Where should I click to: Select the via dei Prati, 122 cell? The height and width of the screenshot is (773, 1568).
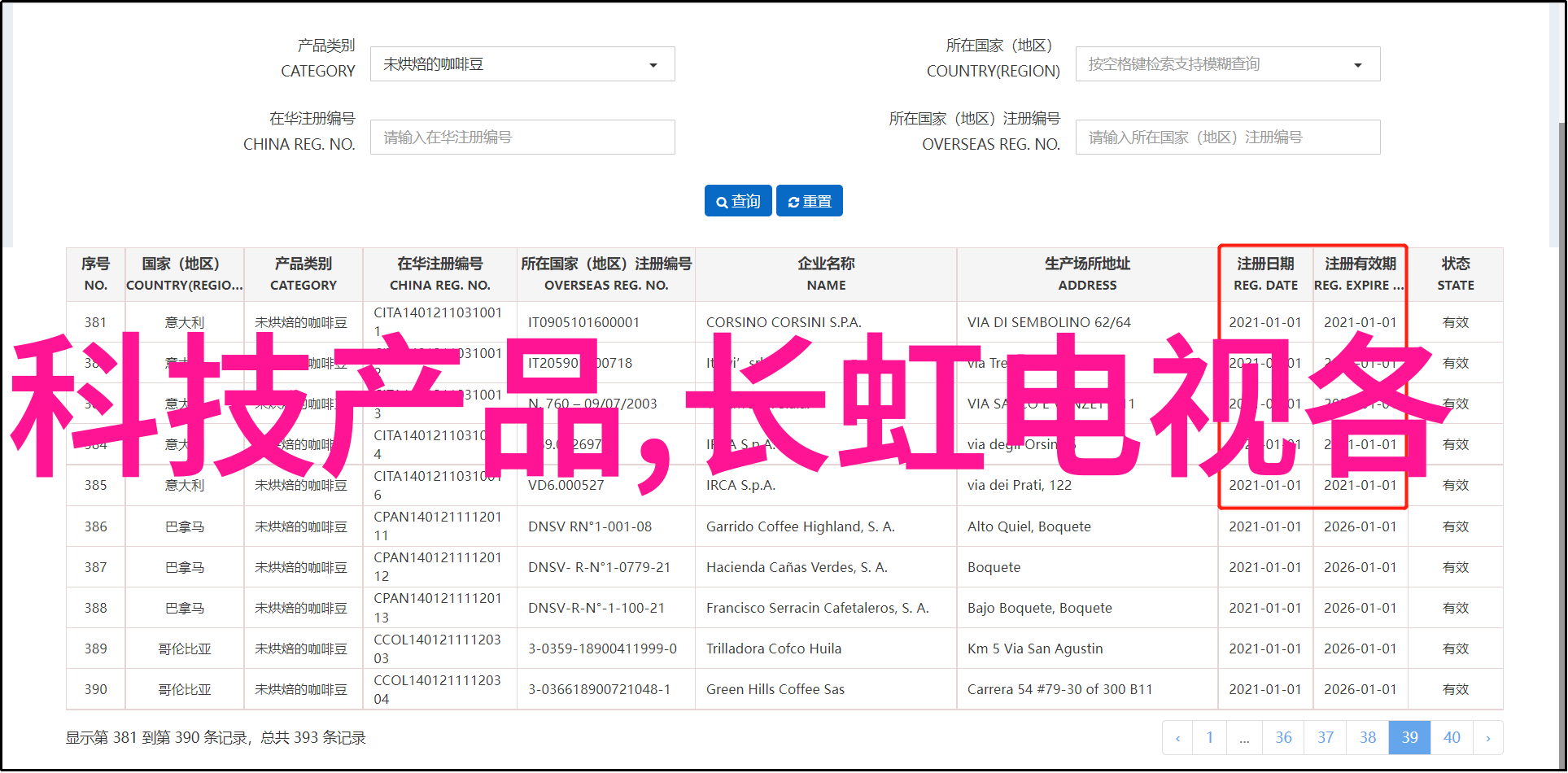pyautogui.click(x=1088, y=486)
